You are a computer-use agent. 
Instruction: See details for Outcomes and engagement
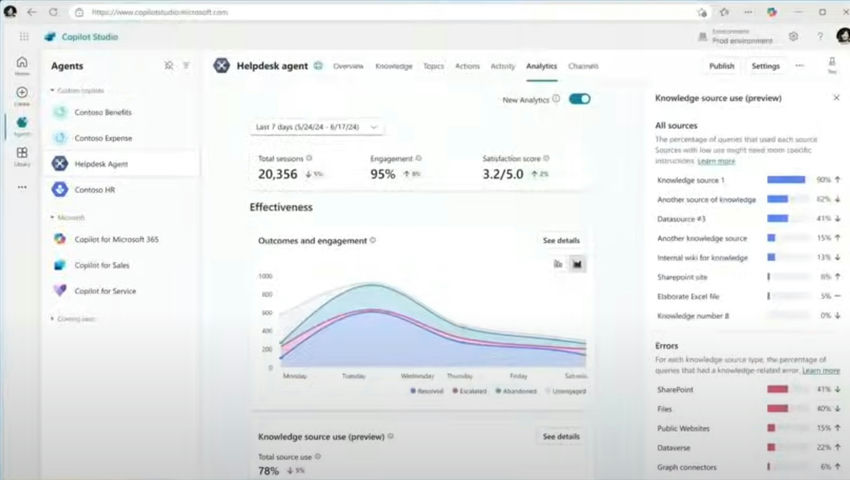click(561, 240)
